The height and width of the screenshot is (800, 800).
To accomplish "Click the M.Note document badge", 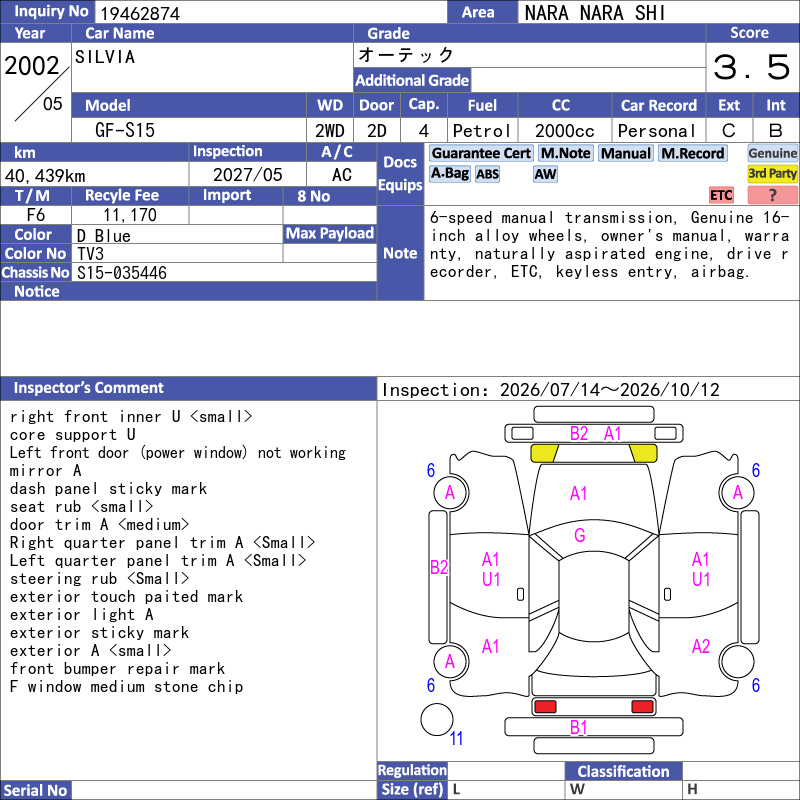I will [565, 153].
